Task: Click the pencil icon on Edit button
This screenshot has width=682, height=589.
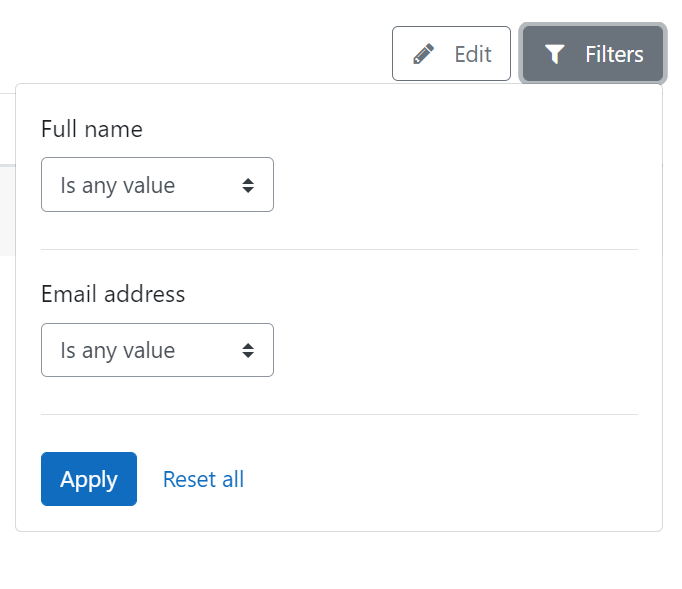Action: point(423,54)
